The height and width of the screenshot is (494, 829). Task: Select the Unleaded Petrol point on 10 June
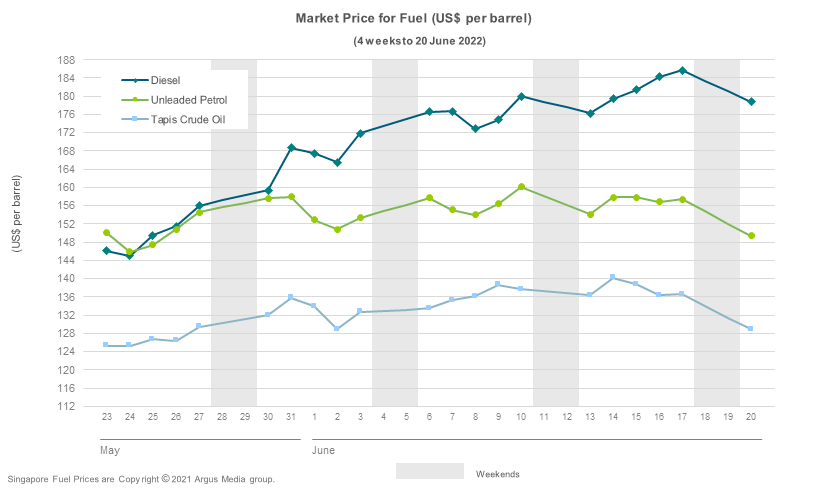click(521, 187)
